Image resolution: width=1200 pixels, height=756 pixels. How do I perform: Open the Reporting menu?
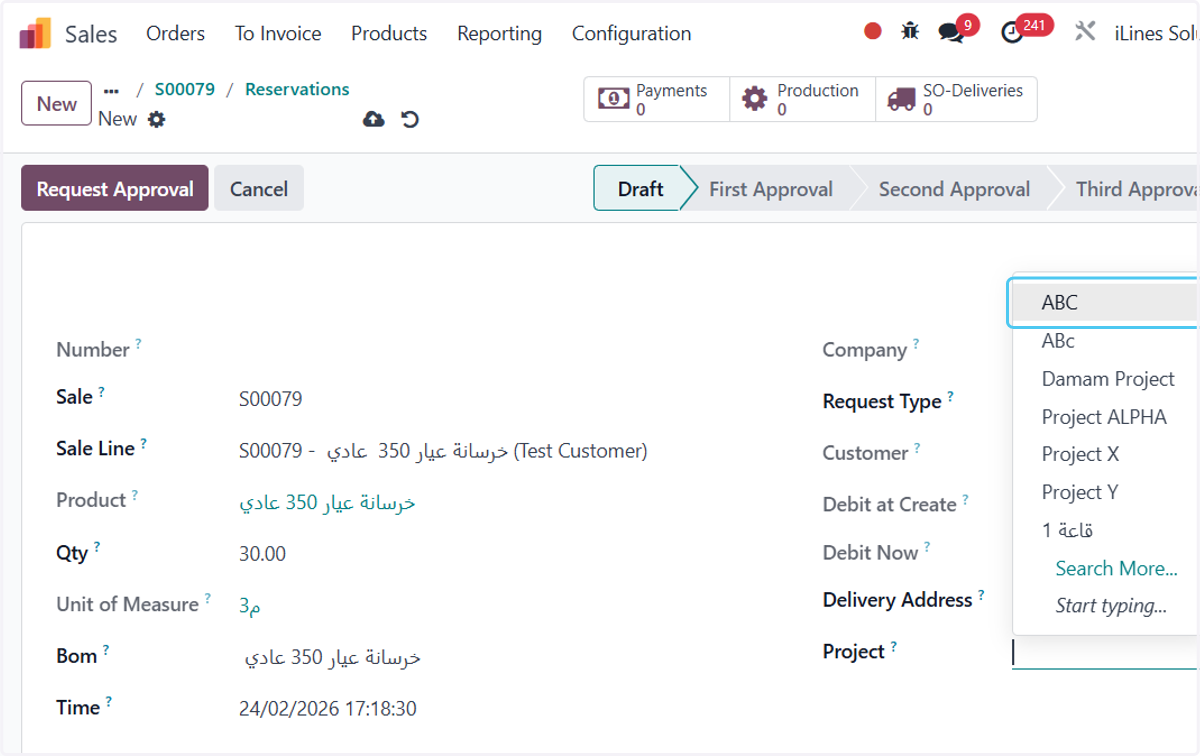click(x=499, y=33)
